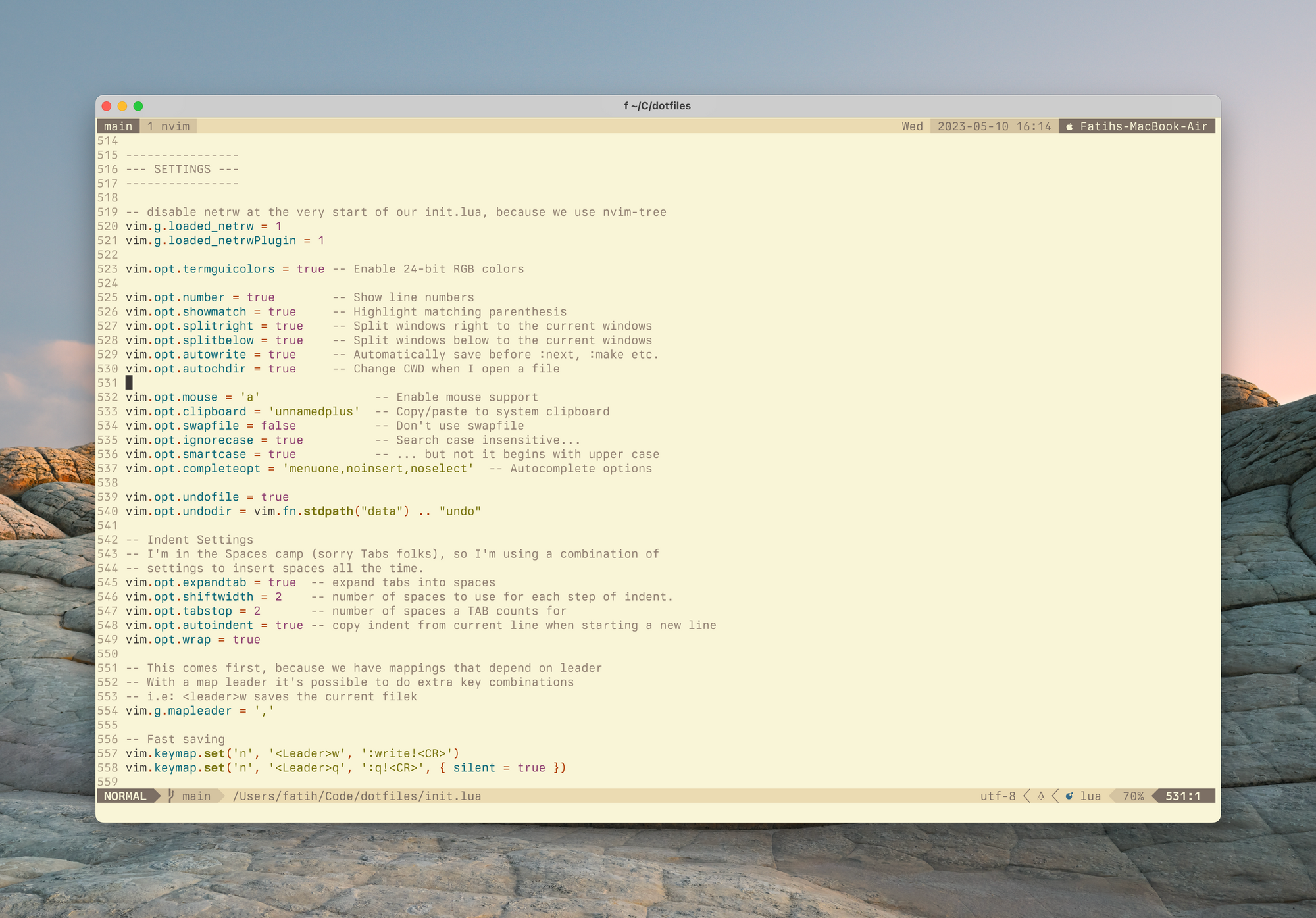Click the '-- Indent Settings' comment
1316x918 pixels.
coord(190,540)
